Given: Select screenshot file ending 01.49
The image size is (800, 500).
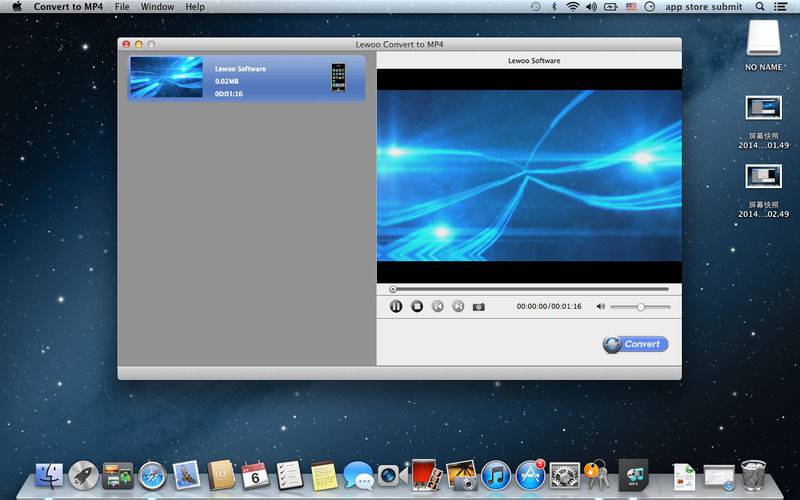Looking at the screenshot, I should 763,122.
